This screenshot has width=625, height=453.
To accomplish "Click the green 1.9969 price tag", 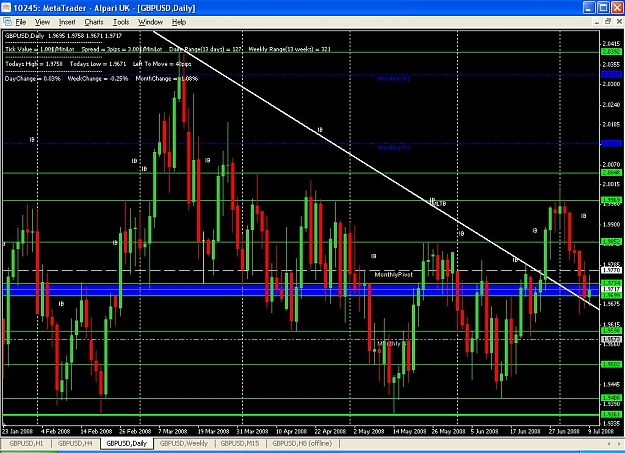I will pos(611,200).
